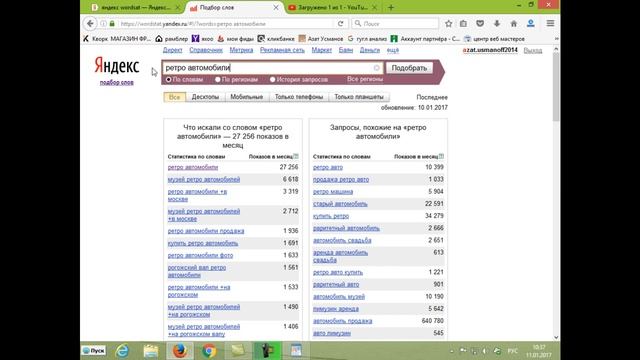
Task: Switch to 'Мобильные' tab
Action: [247, 97]
